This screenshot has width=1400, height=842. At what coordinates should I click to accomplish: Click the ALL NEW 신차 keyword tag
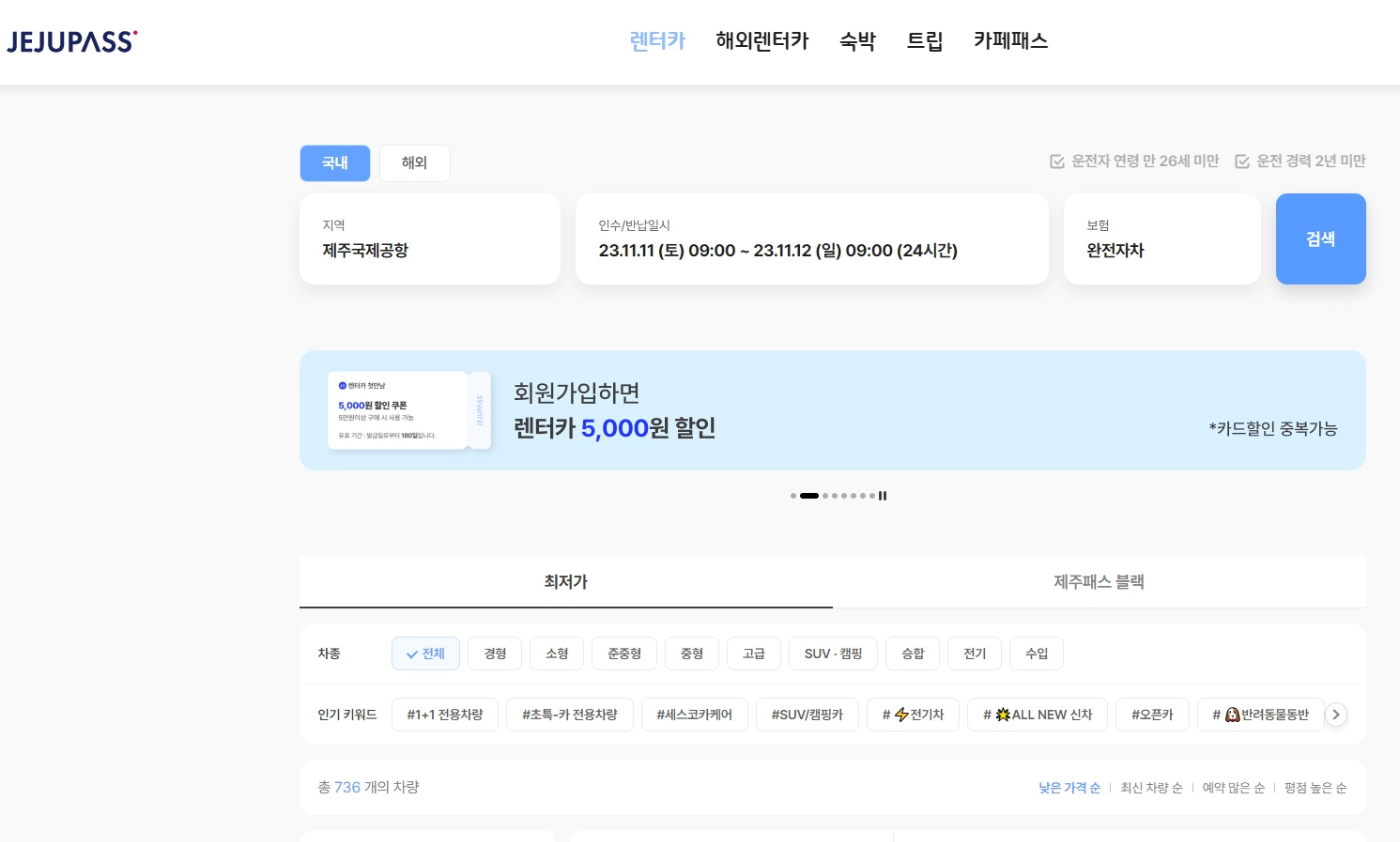(1037, 714)
